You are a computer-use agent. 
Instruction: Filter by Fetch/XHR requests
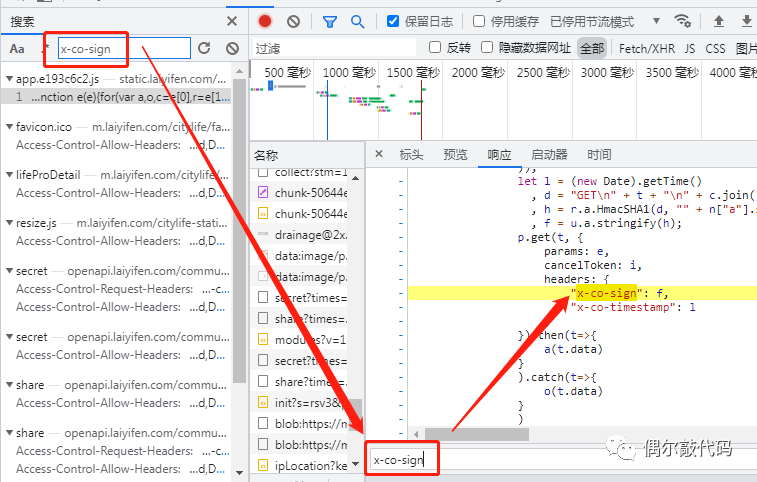click(647, 48)
